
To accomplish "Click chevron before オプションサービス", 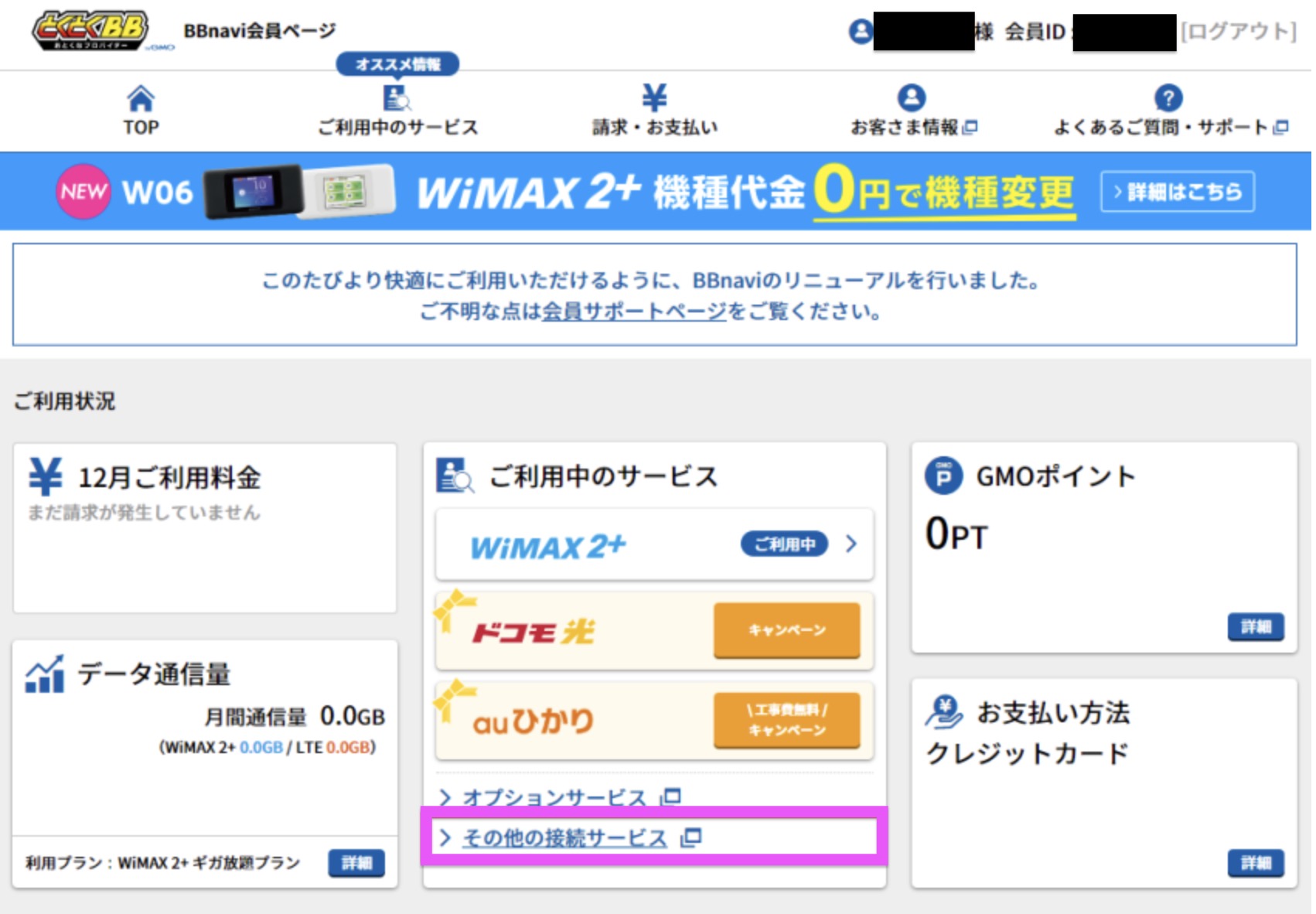I will [x=445, y=797].
